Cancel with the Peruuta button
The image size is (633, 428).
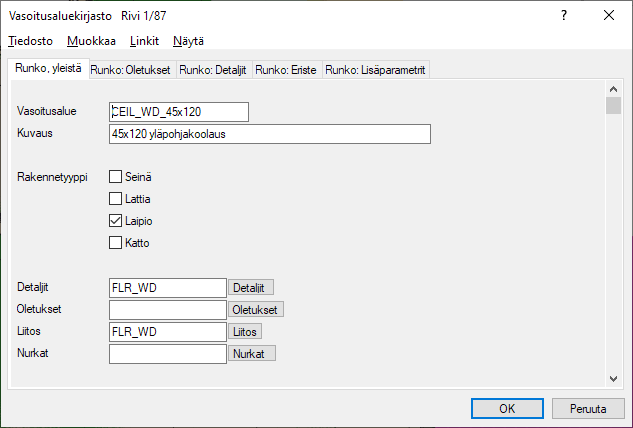click(589, 408)
